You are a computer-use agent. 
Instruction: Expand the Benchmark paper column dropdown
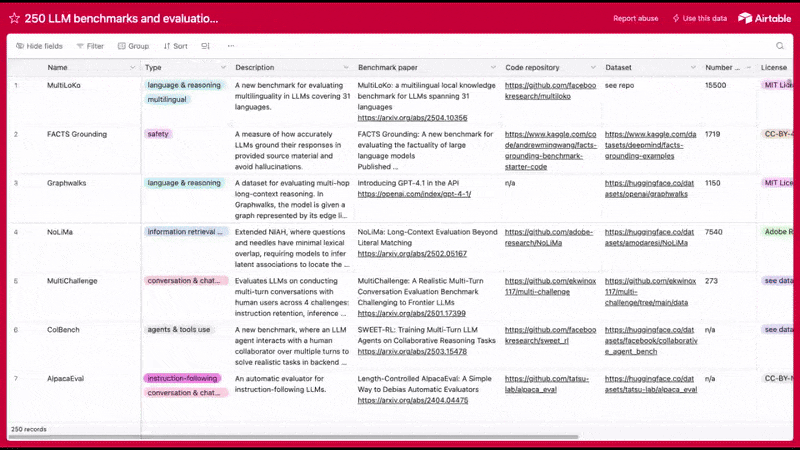coord(493,67)
